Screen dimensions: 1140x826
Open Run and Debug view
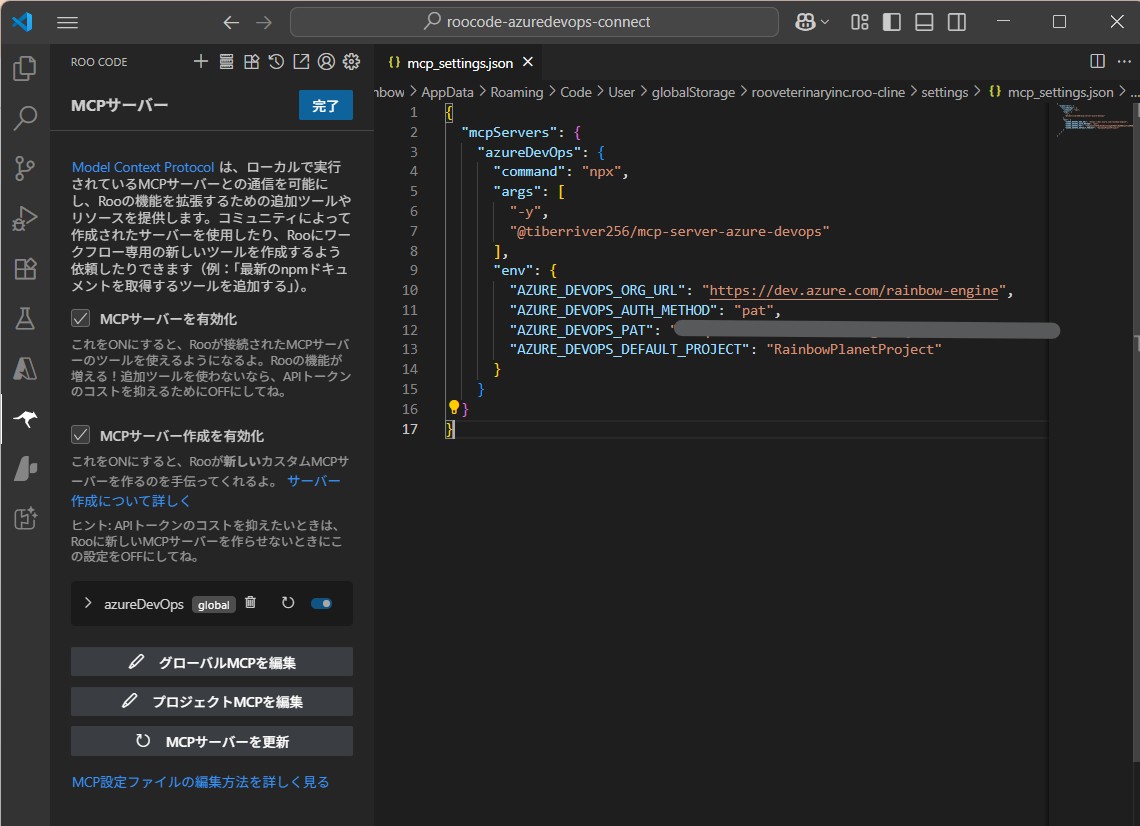25,218
